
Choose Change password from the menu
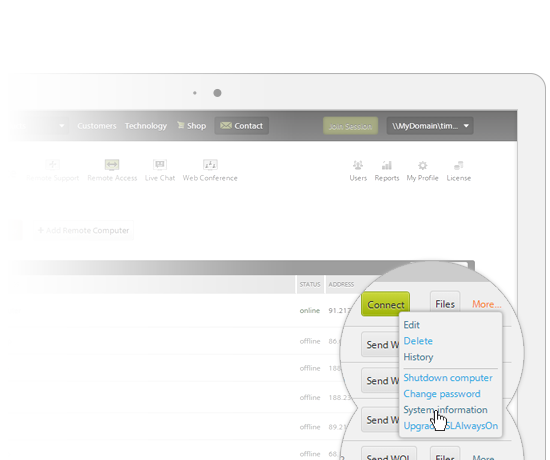tap(442, 394)
